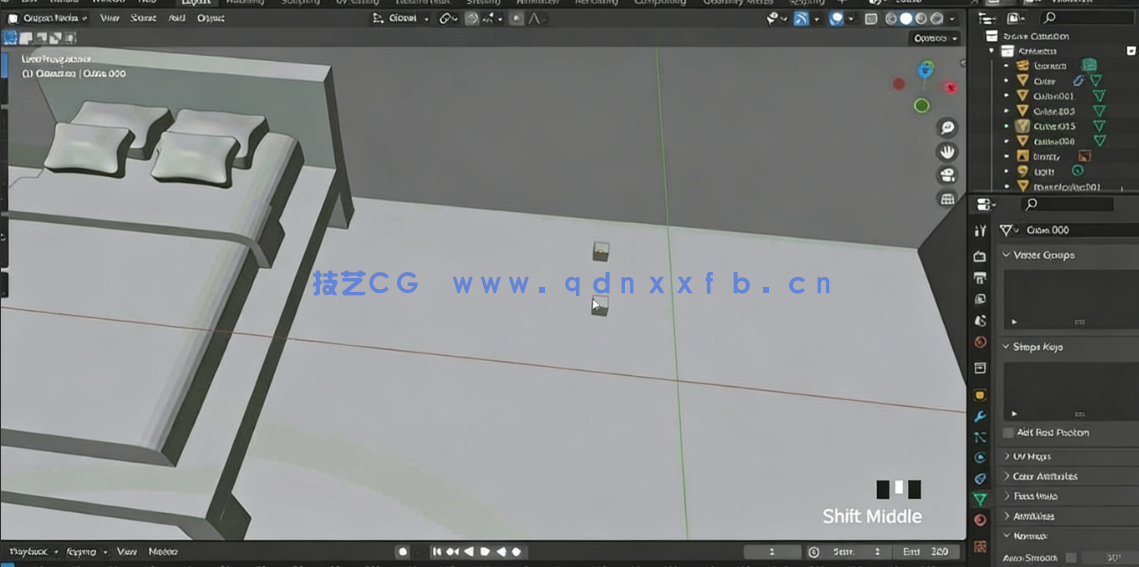Open the transform pivot point selector
1139x567 pixels.
click(x=448, y=19)
